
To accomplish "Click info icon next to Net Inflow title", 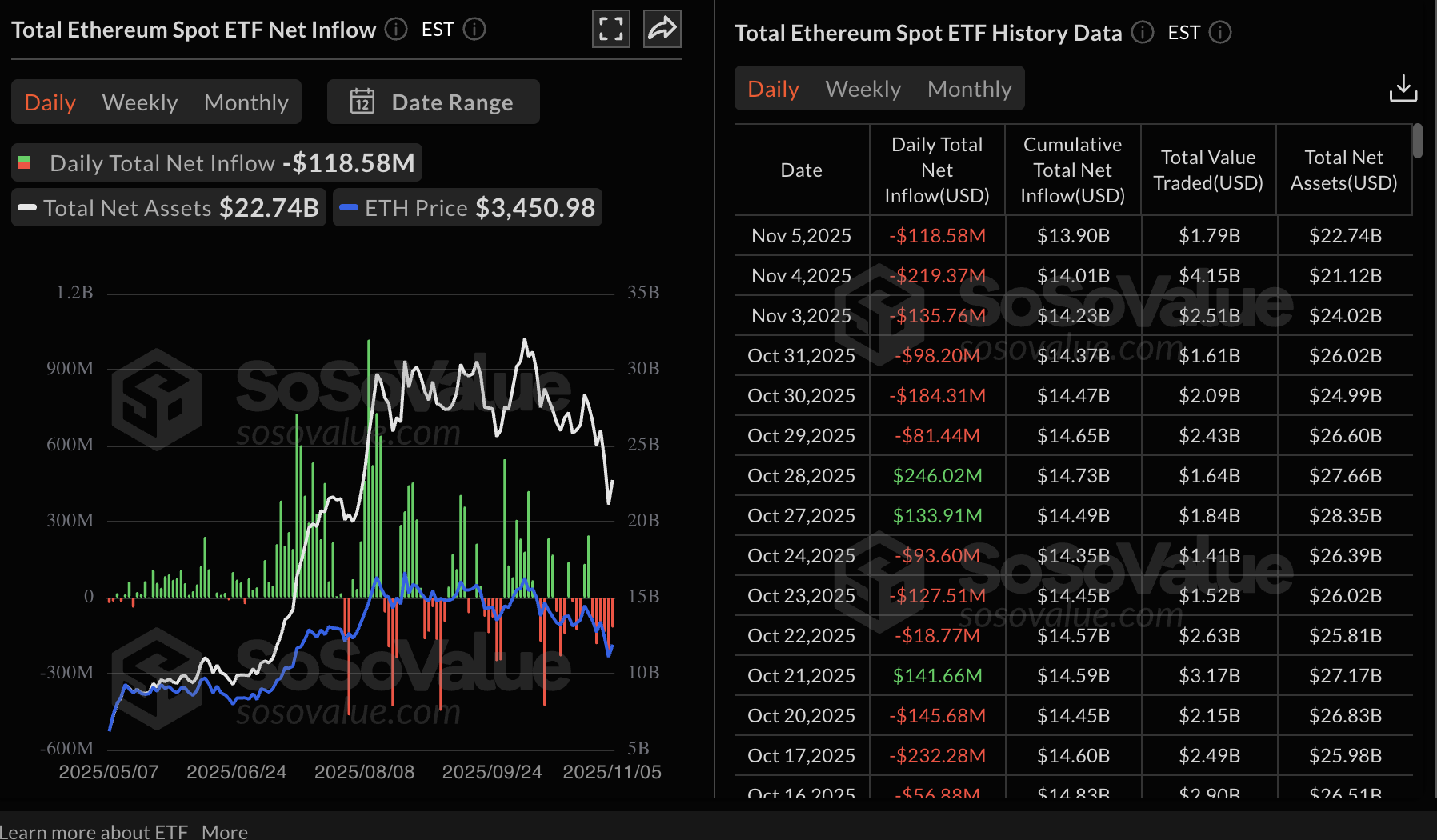I will coord(394,30).
